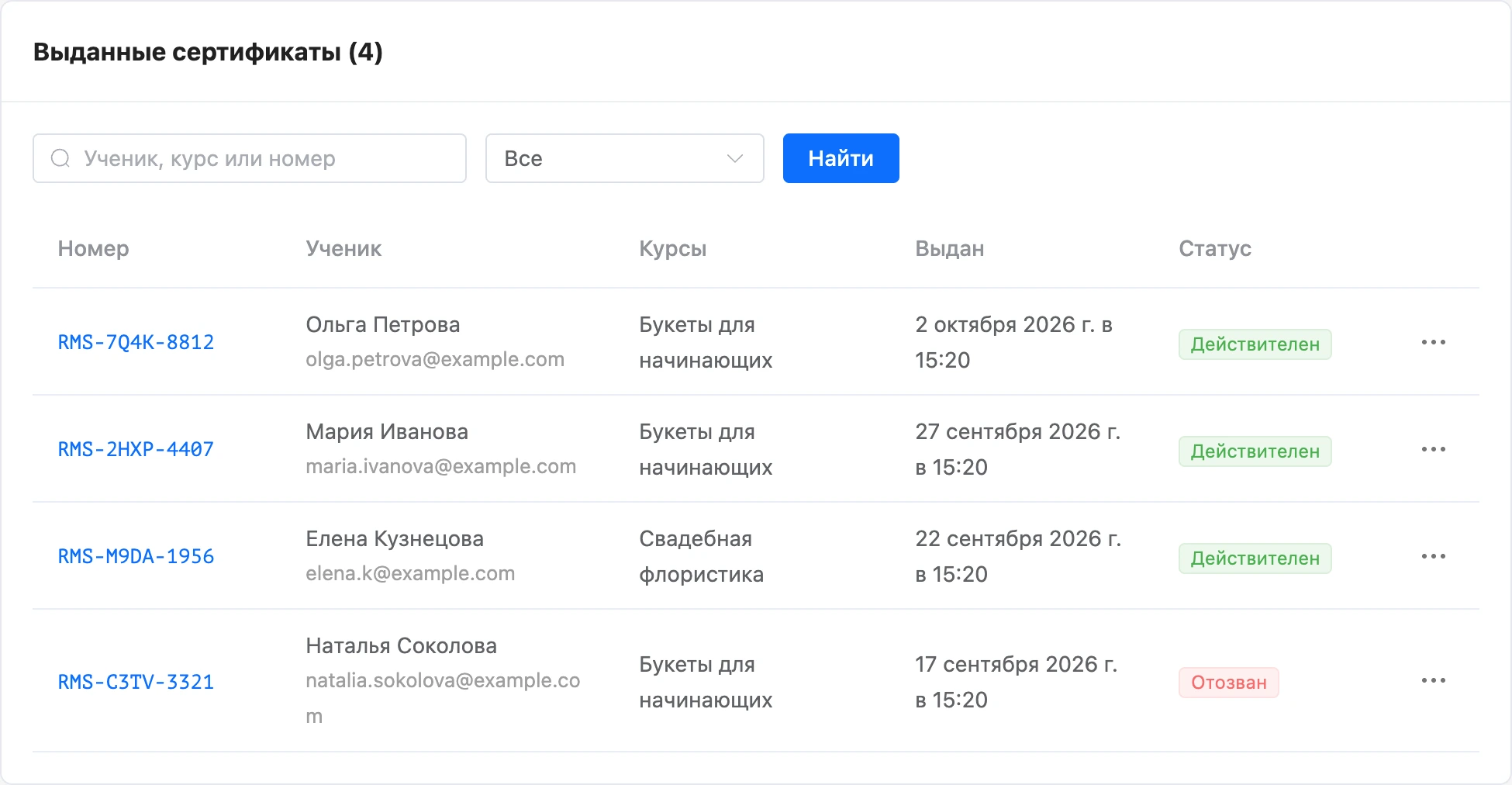Screen dimensions: 1512x785
Task: Click email maria.ivanova@example.com
Action: (441, 466)
